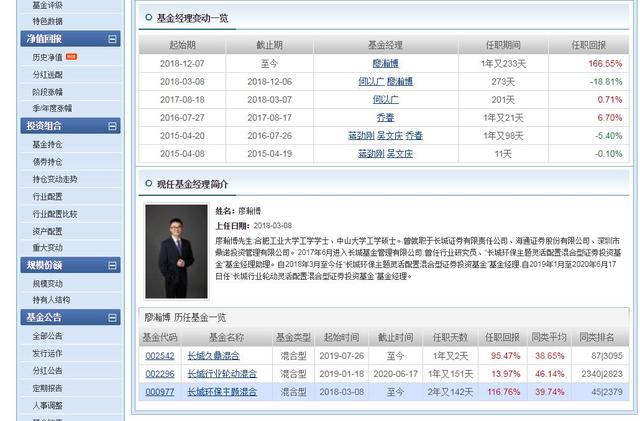640x421 pixels.
Task: Go to 定期报告 in the sidebar
Action: [x=47, y=388]
